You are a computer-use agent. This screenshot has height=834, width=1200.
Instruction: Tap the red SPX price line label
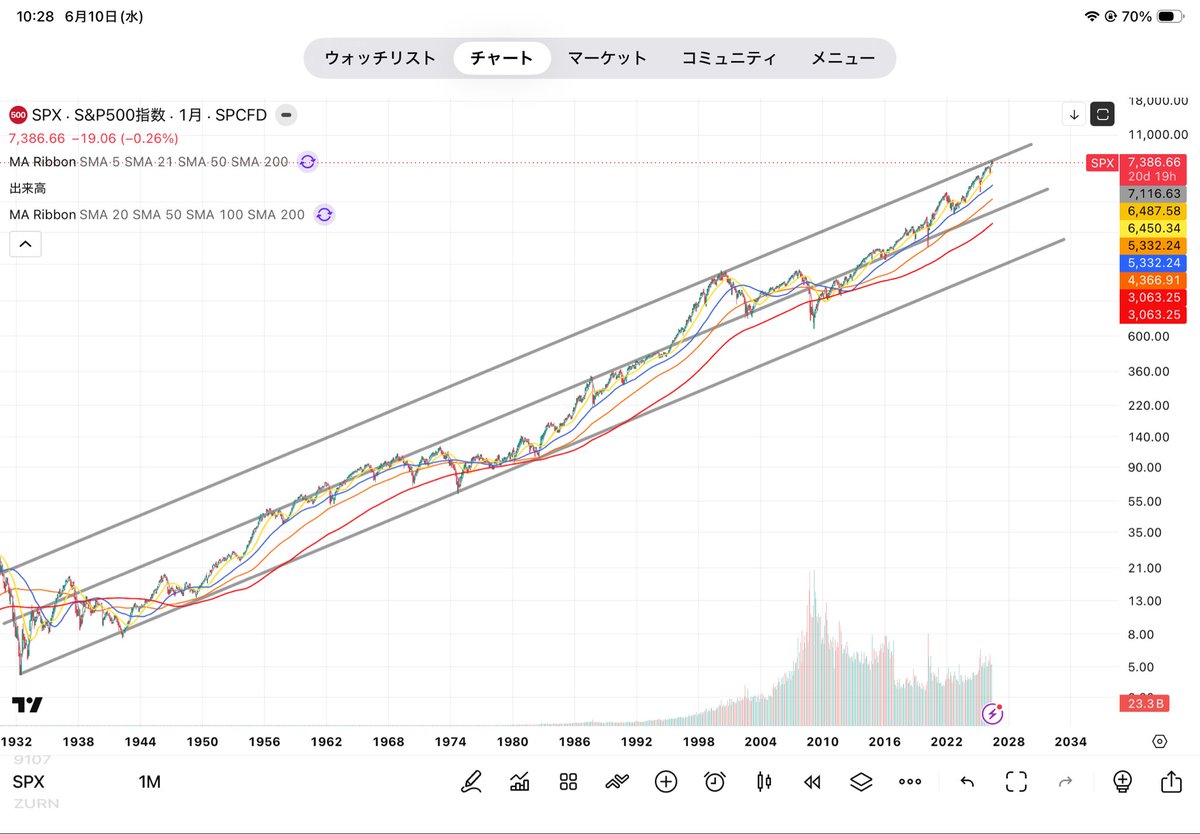[x=1102, y=162]
